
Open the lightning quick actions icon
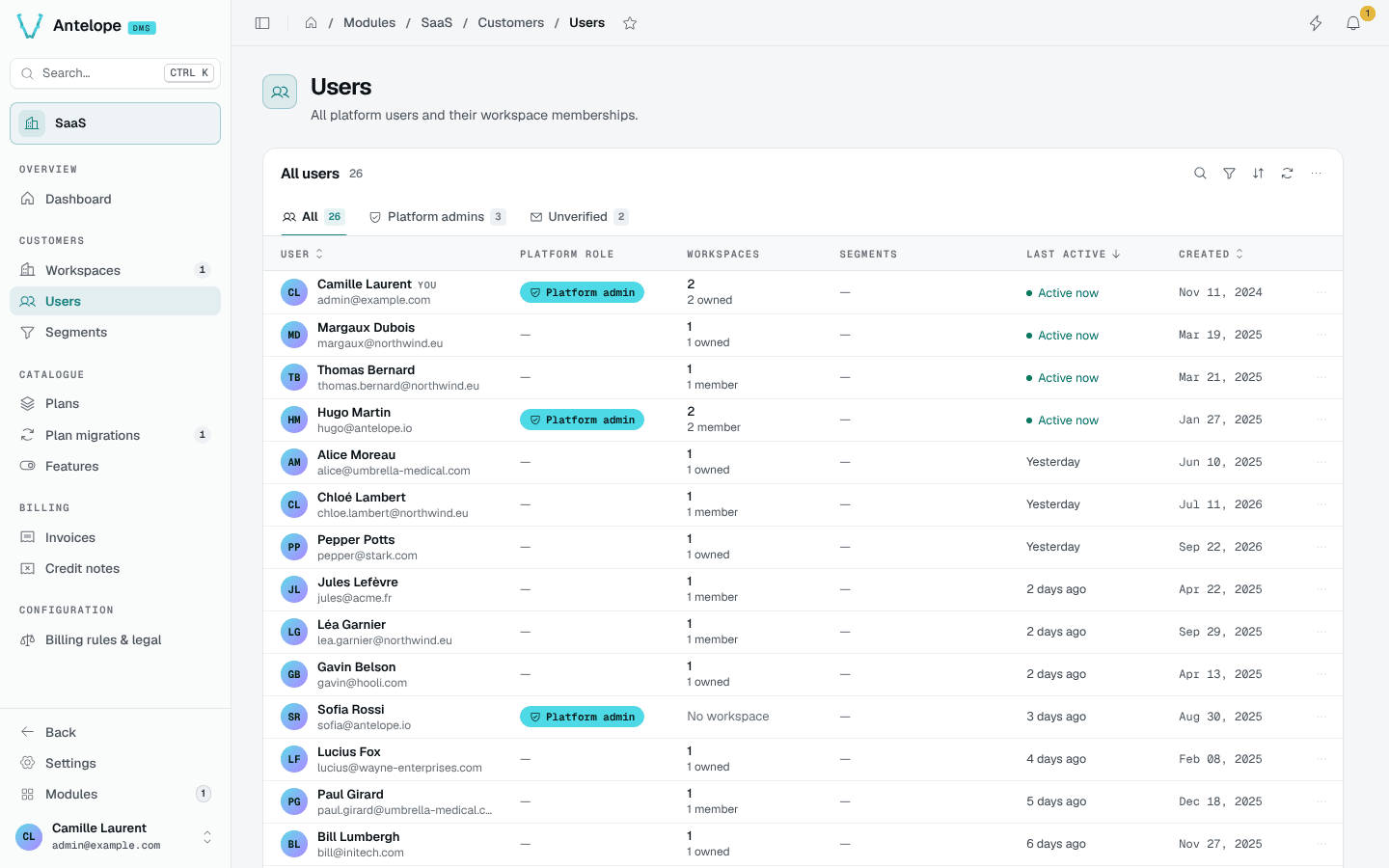point(1316,23)
